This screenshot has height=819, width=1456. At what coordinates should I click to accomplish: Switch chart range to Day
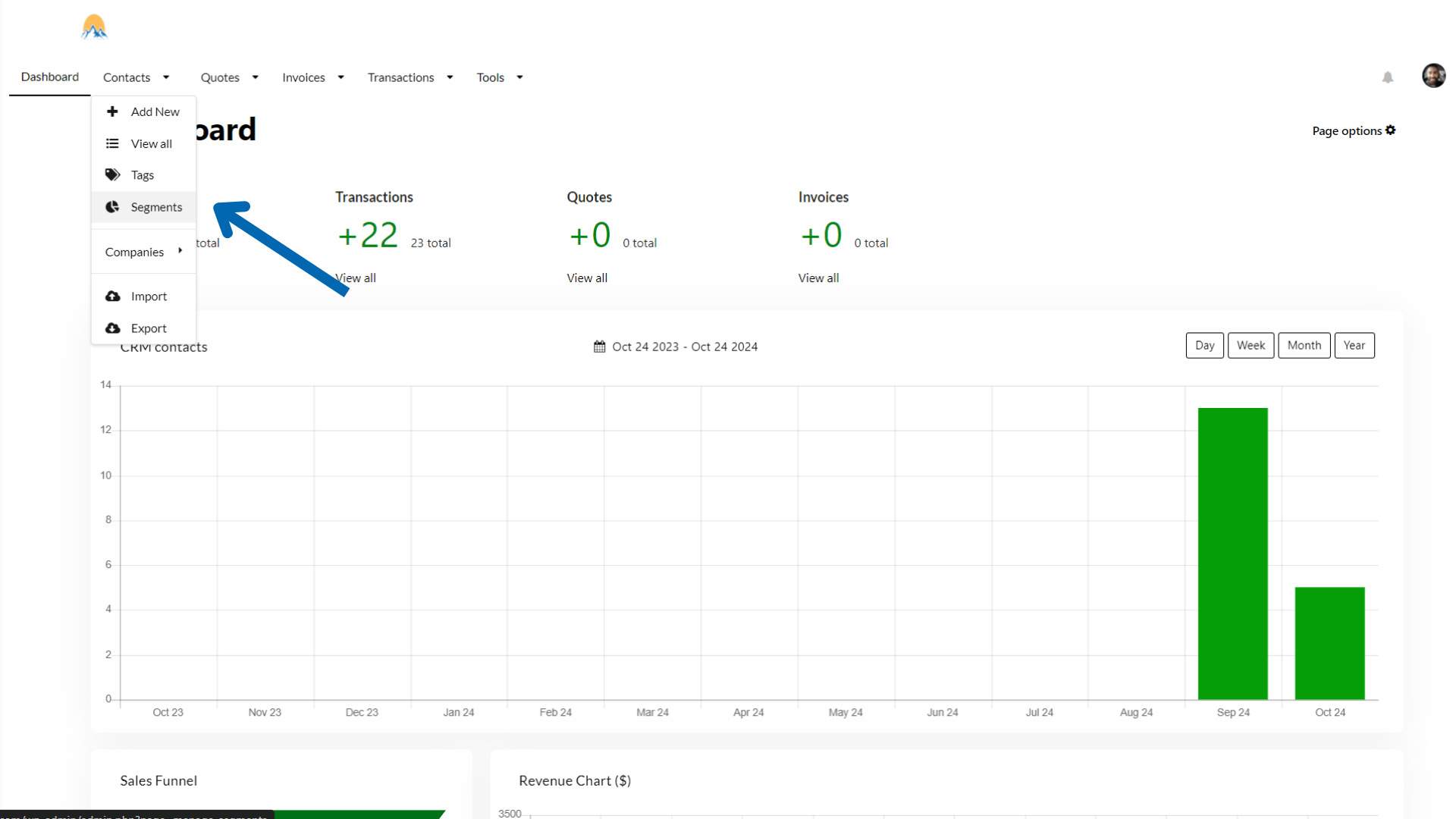point(1204,346)
